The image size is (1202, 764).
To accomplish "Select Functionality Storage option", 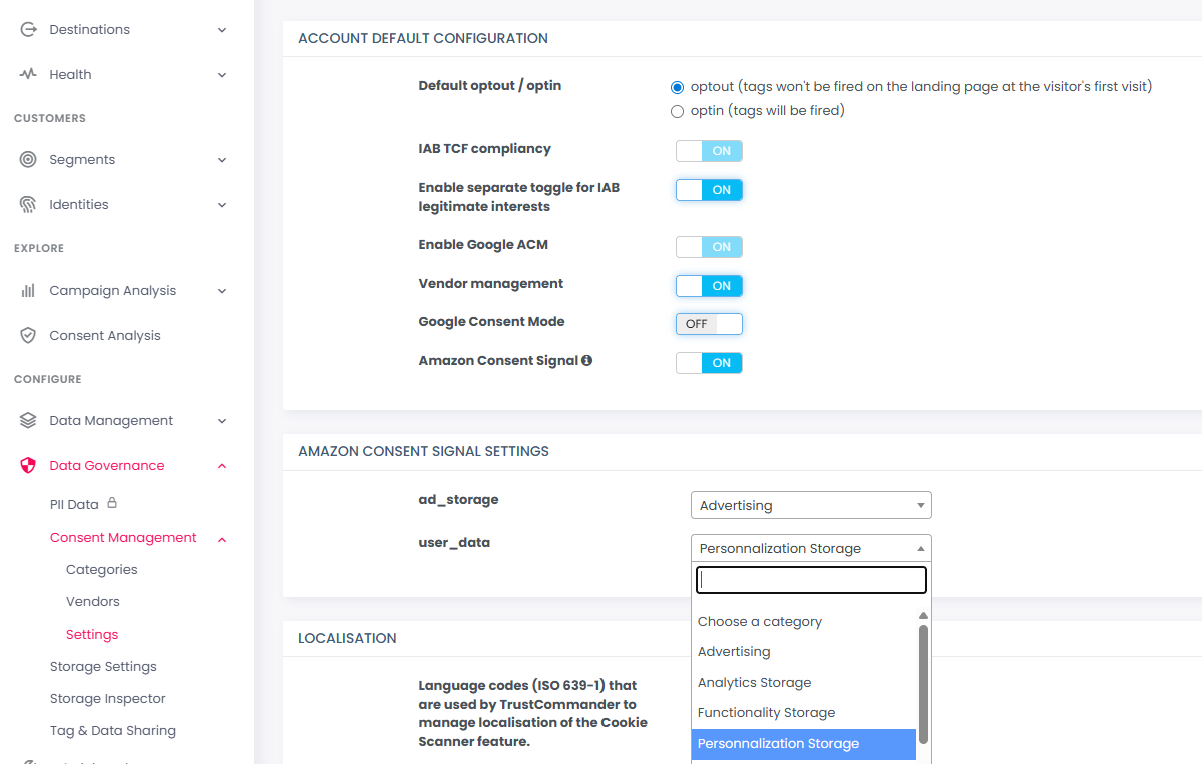I will tap(766, 713).
